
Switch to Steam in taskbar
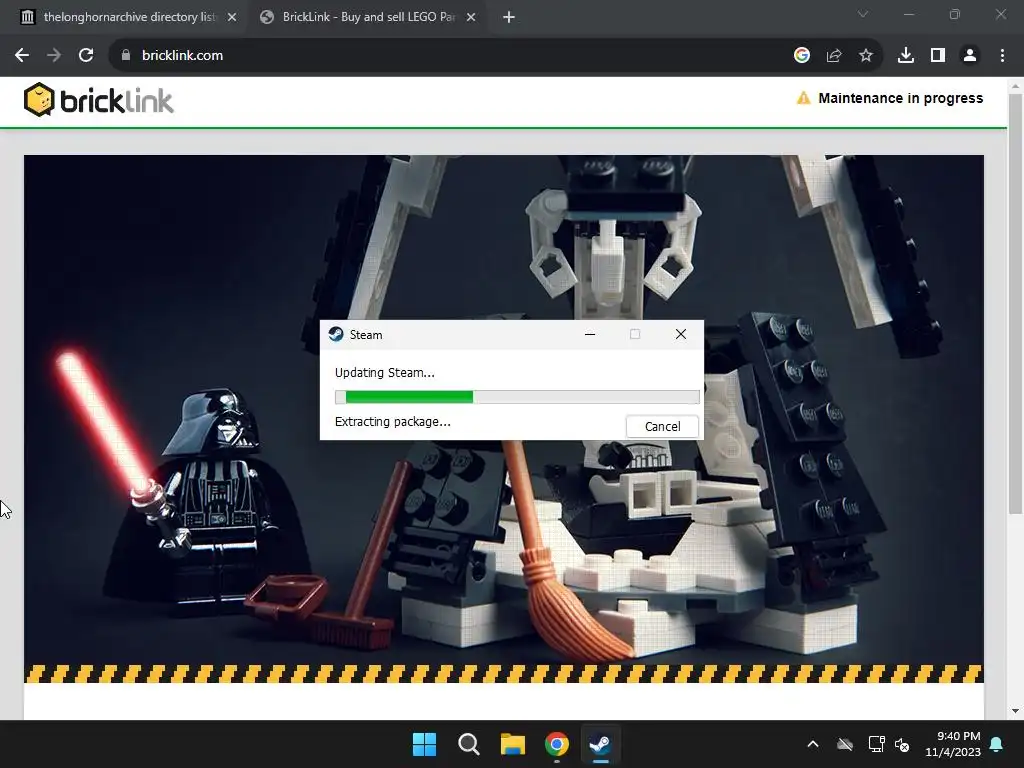click(600, 744)
